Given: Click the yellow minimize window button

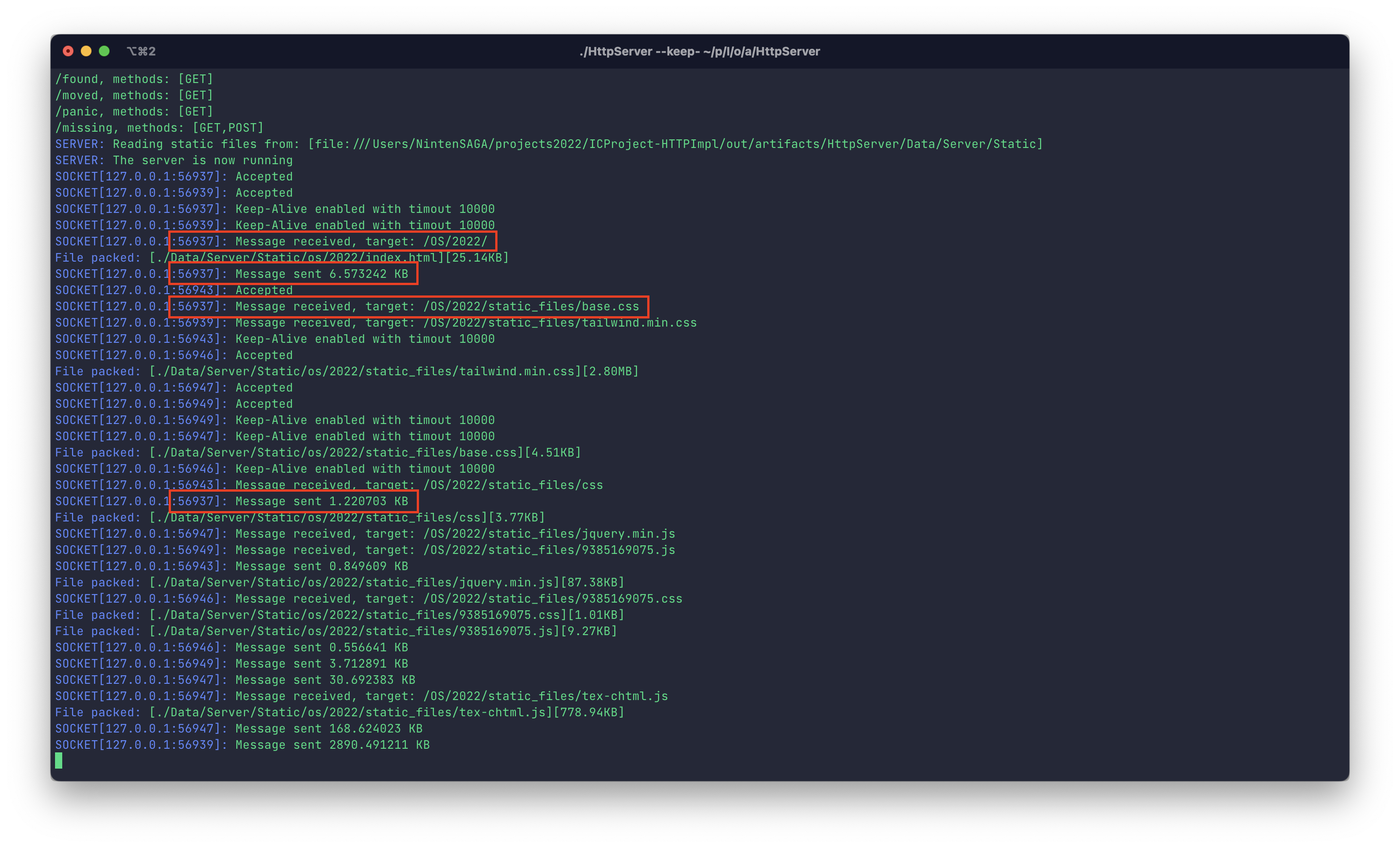Looking at the screenshot, I should click(86, 51).
